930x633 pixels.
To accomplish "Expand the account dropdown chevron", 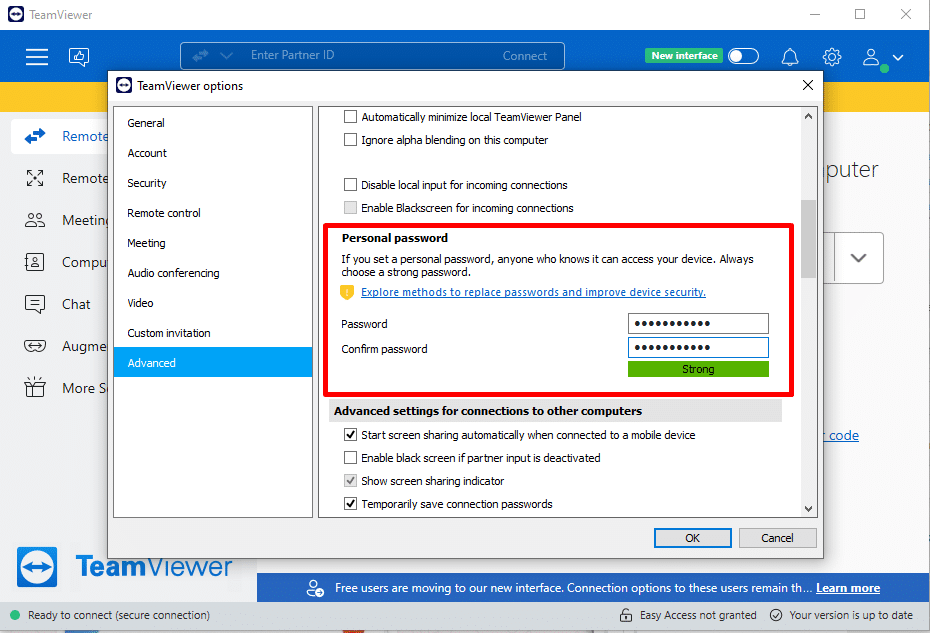I will point(898,58).
